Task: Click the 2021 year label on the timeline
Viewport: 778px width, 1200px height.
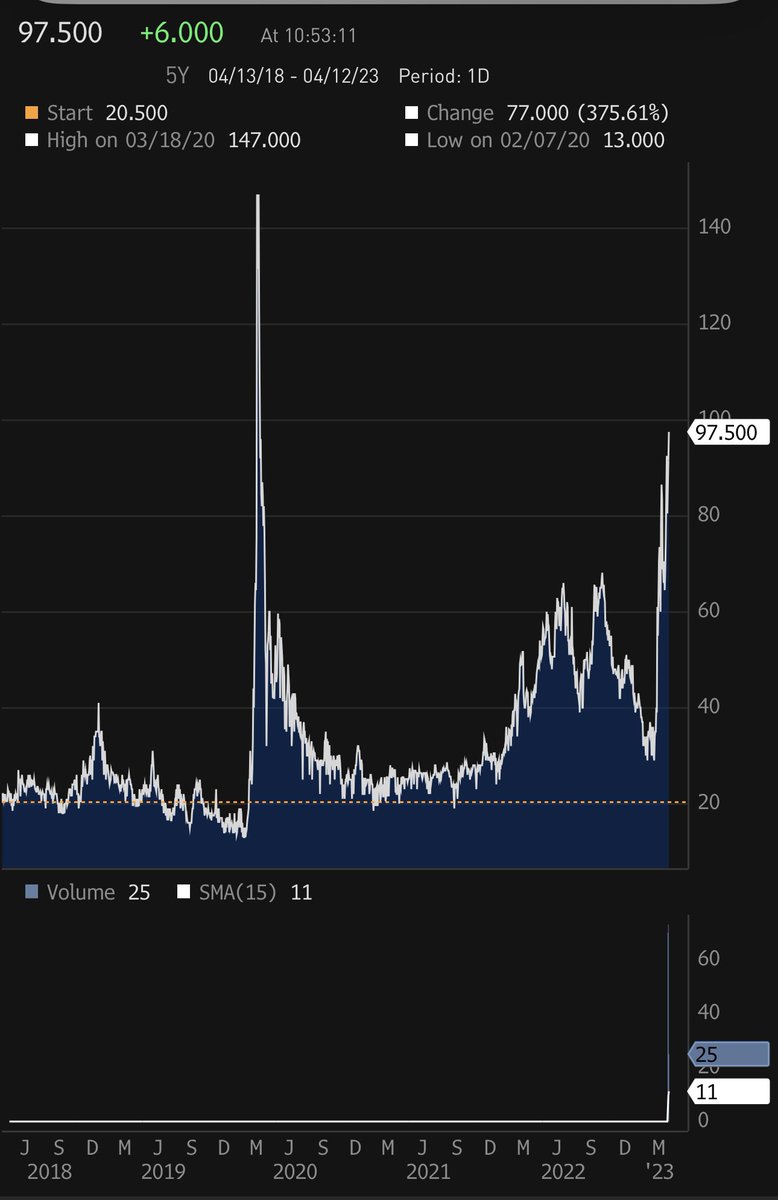Action: click(428, 1171)
